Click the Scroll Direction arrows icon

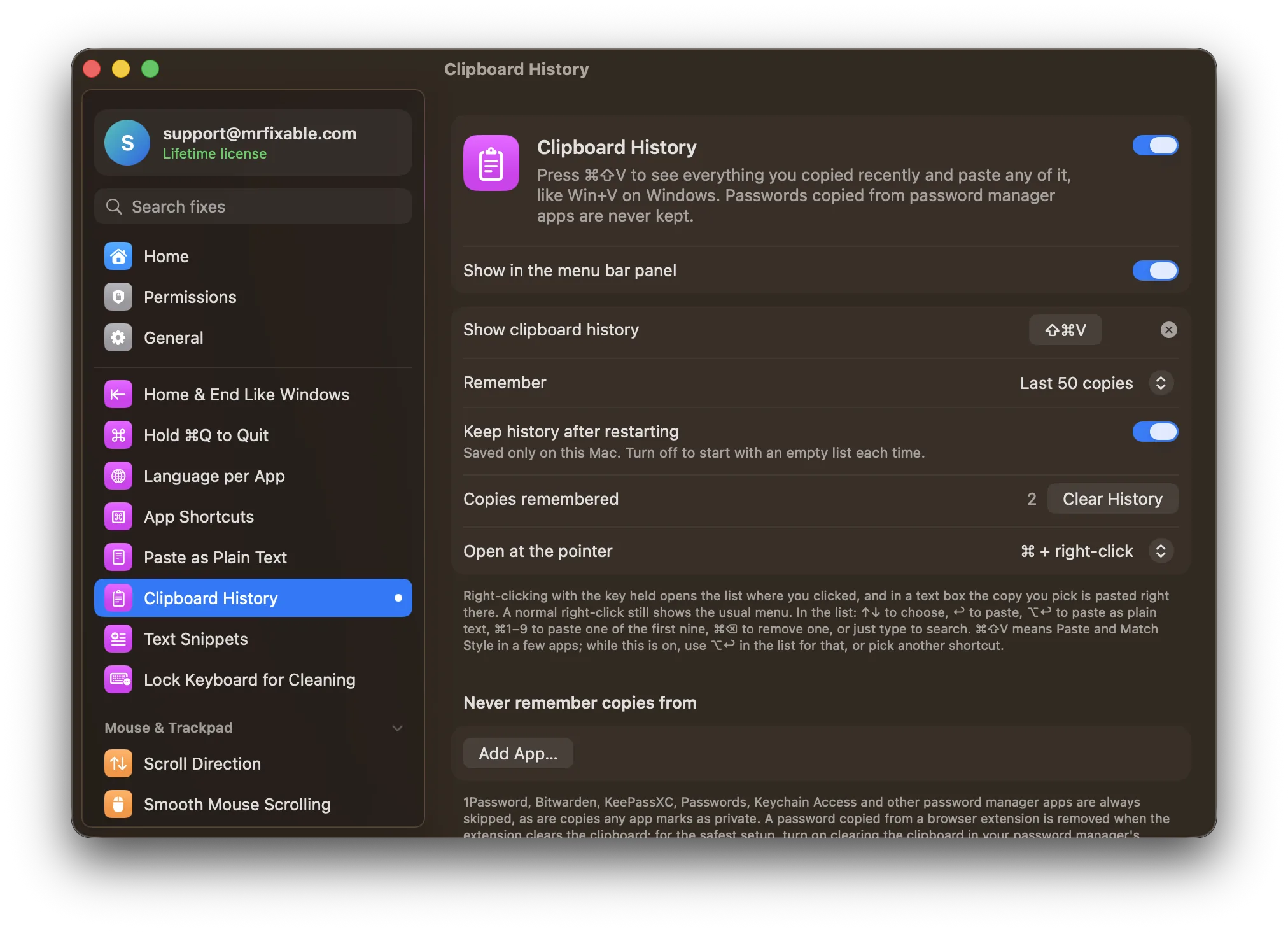[x=118, y=763]
